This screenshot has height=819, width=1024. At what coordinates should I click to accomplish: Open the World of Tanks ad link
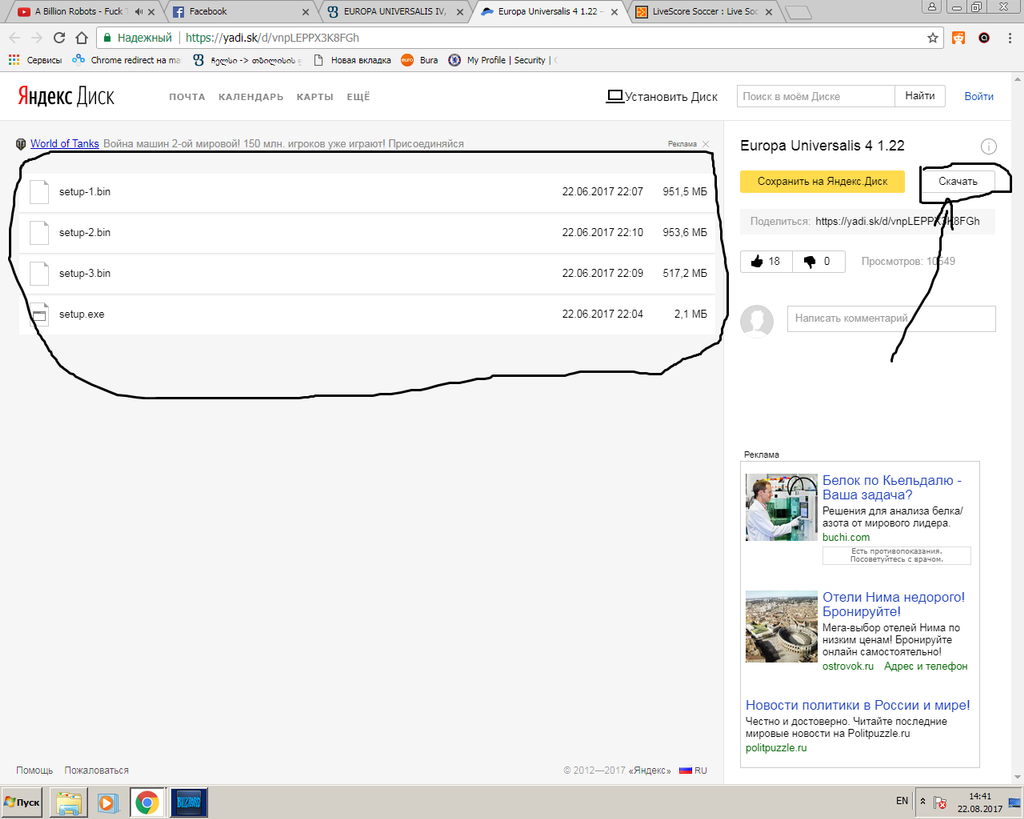(65, 144)
